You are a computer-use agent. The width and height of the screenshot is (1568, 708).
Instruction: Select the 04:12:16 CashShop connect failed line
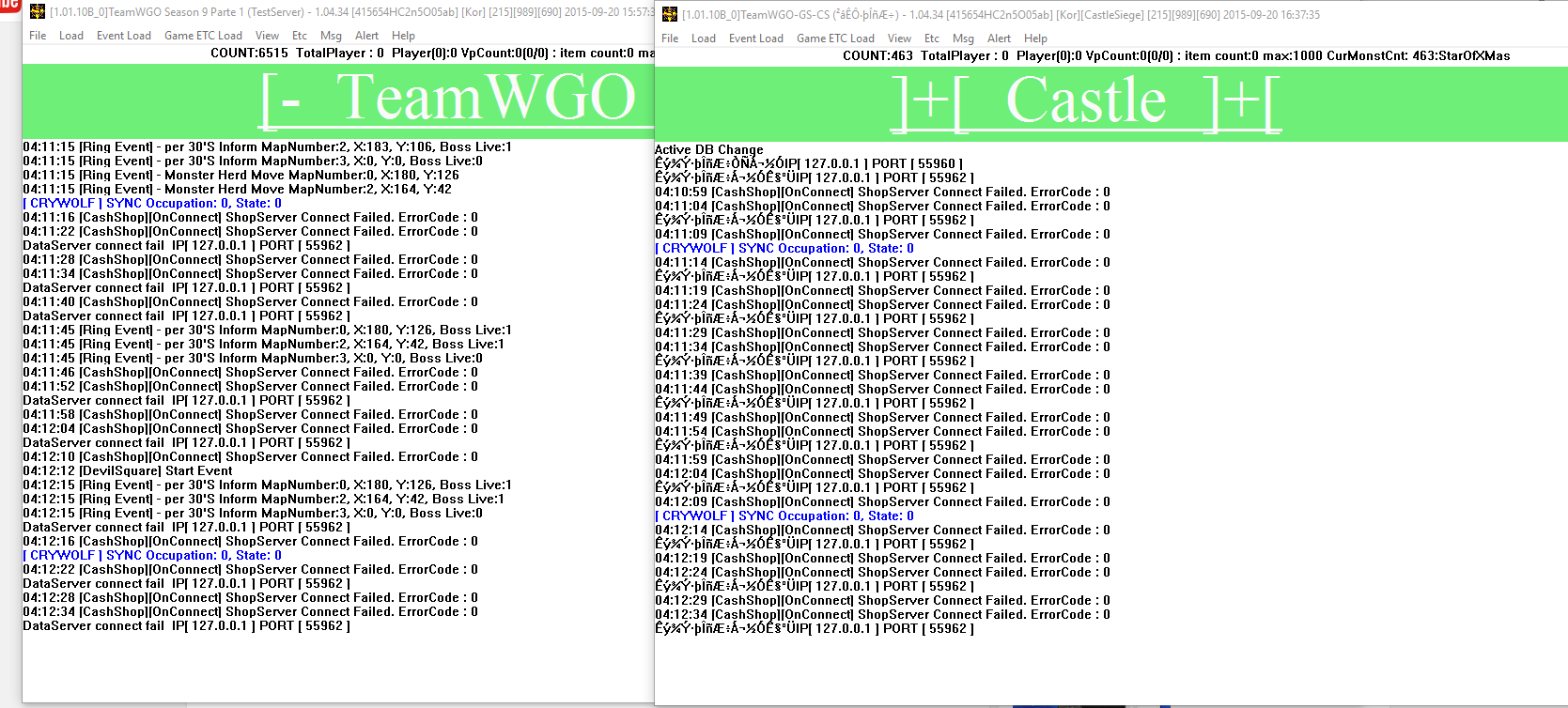(x=251, y=541)
